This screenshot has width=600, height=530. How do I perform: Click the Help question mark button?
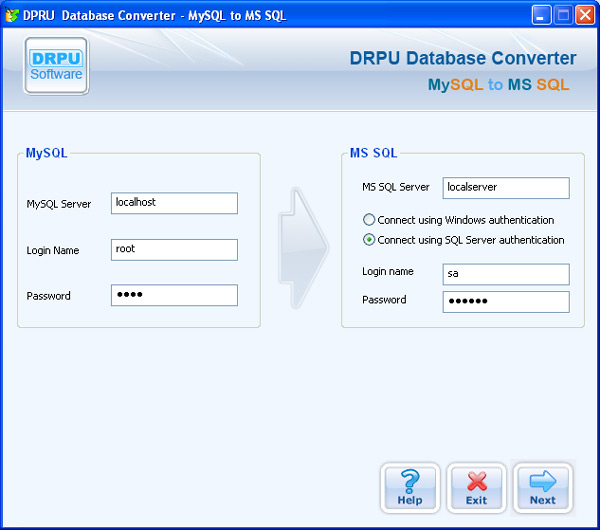click(x=410, y=488)
